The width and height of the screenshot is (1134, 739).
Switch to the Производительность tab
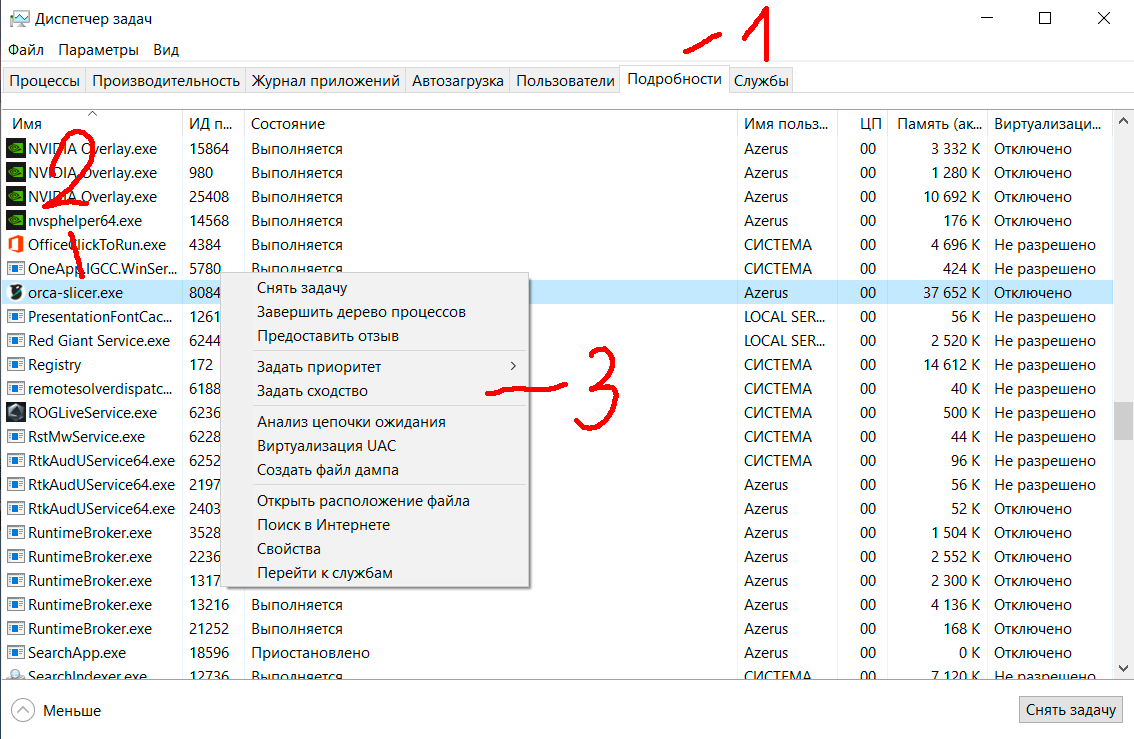(x=166, y=80)
